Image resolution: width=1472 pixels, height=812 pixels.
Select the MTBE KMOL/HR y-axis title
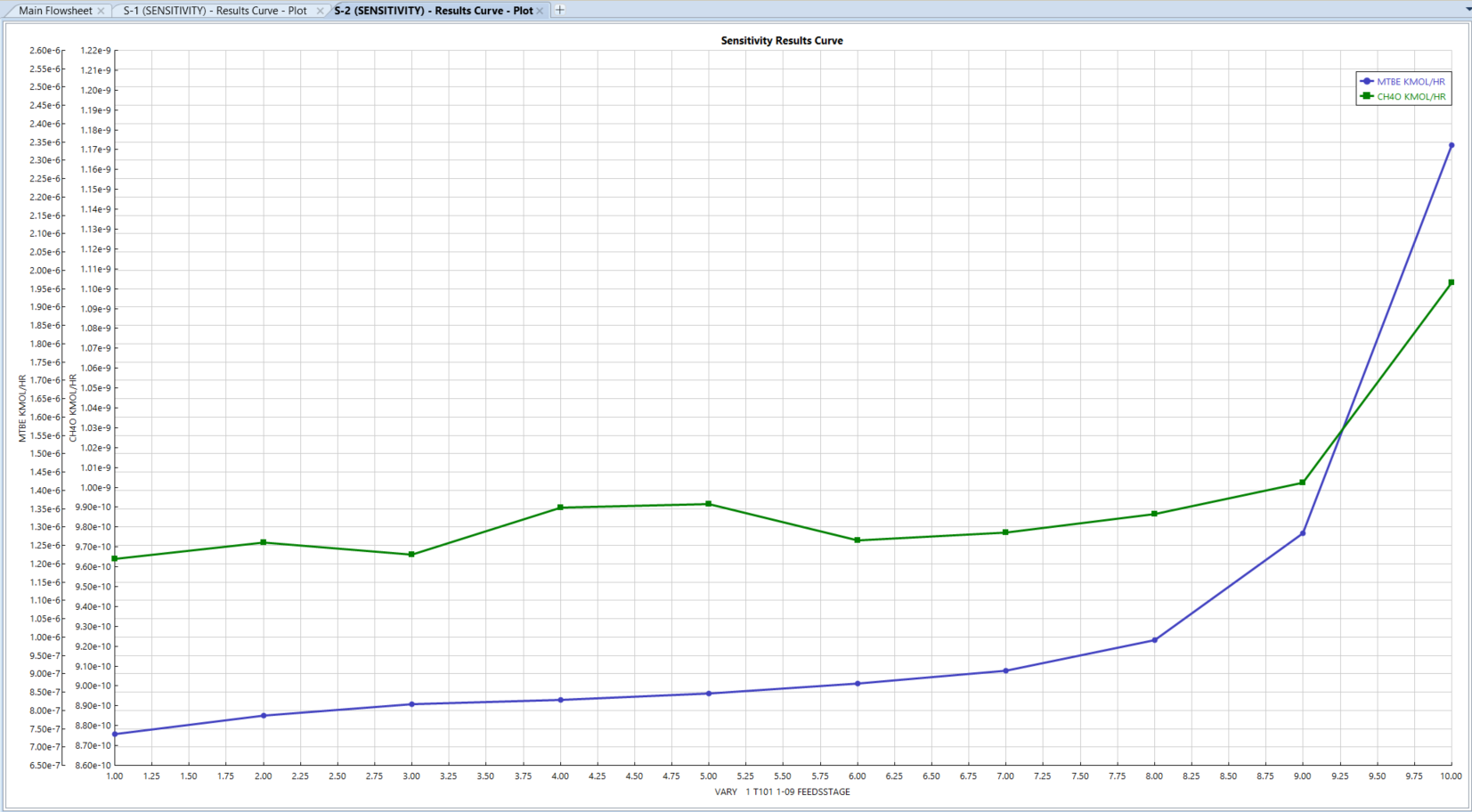(x=22, y=409)
